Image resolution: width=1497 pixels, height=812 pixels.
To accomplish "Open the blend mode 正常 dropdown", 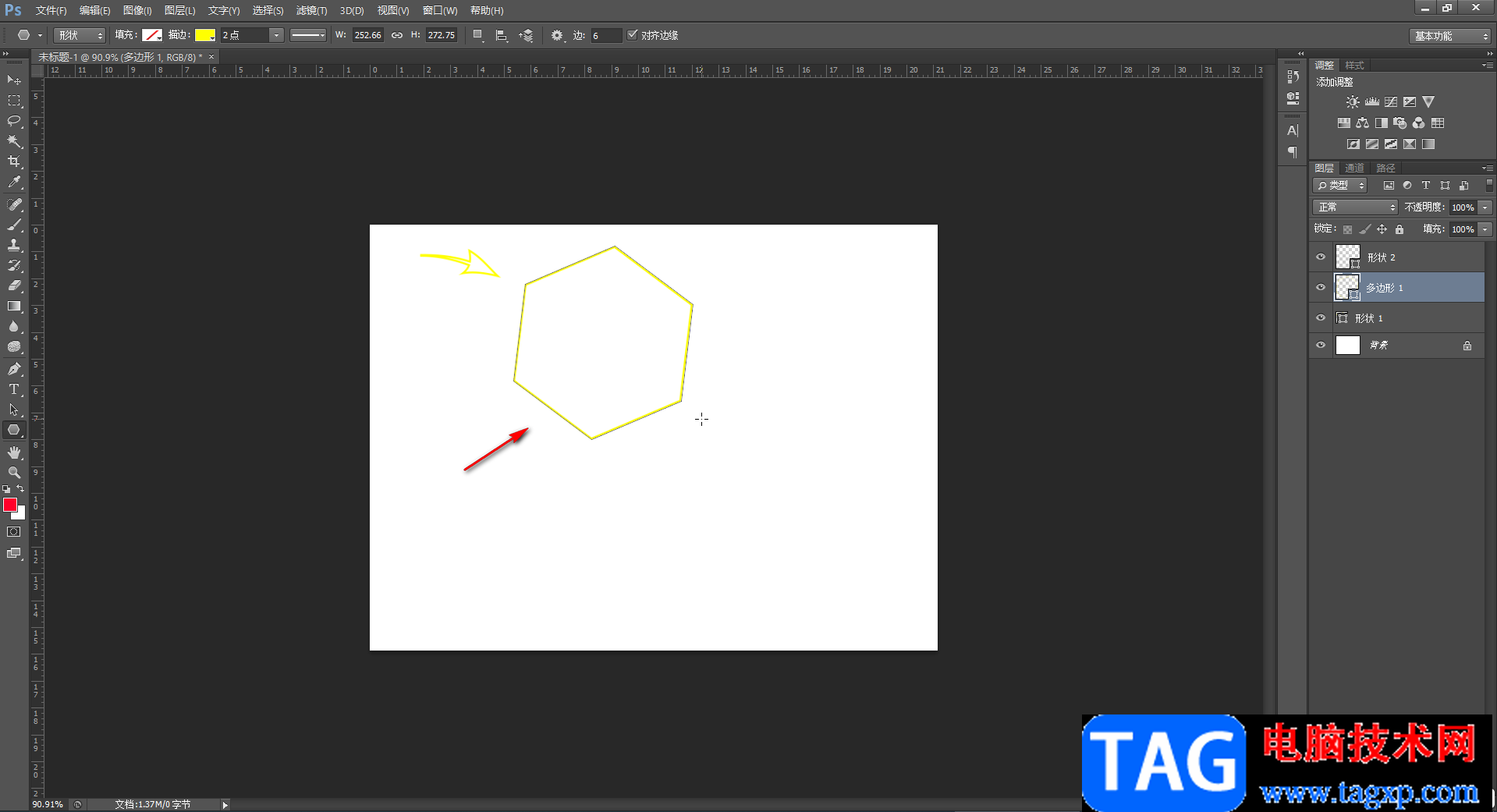I will click(x=1356, y=207).
